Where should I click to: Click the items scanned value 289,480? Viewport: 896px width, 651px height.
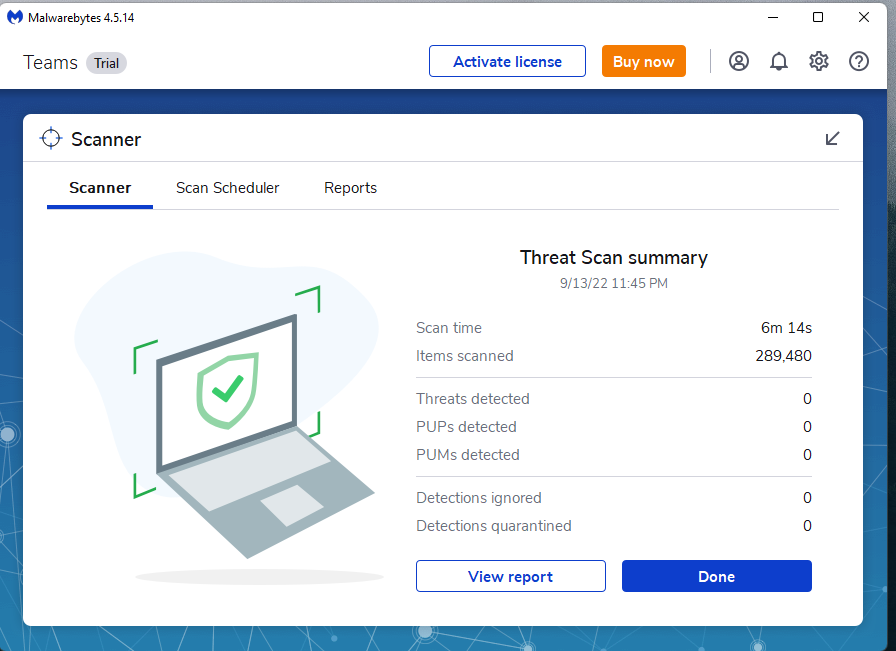coord(783,356)
